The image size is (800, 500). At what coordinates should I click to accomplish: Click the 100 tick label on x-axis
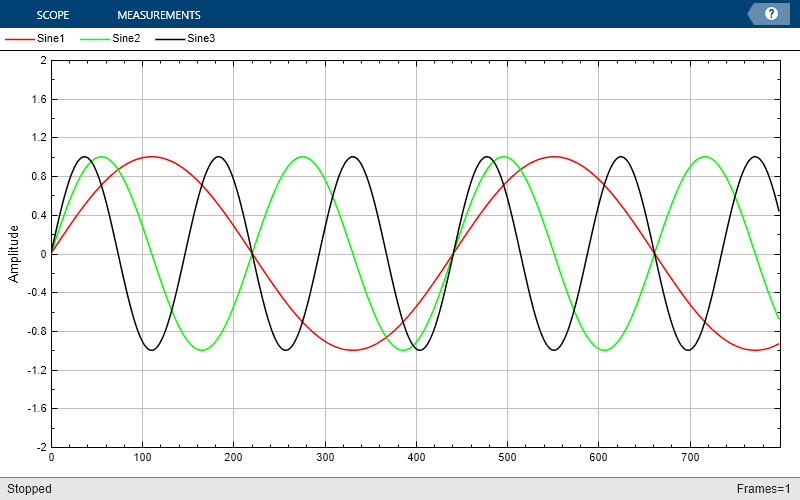[142, 458]
